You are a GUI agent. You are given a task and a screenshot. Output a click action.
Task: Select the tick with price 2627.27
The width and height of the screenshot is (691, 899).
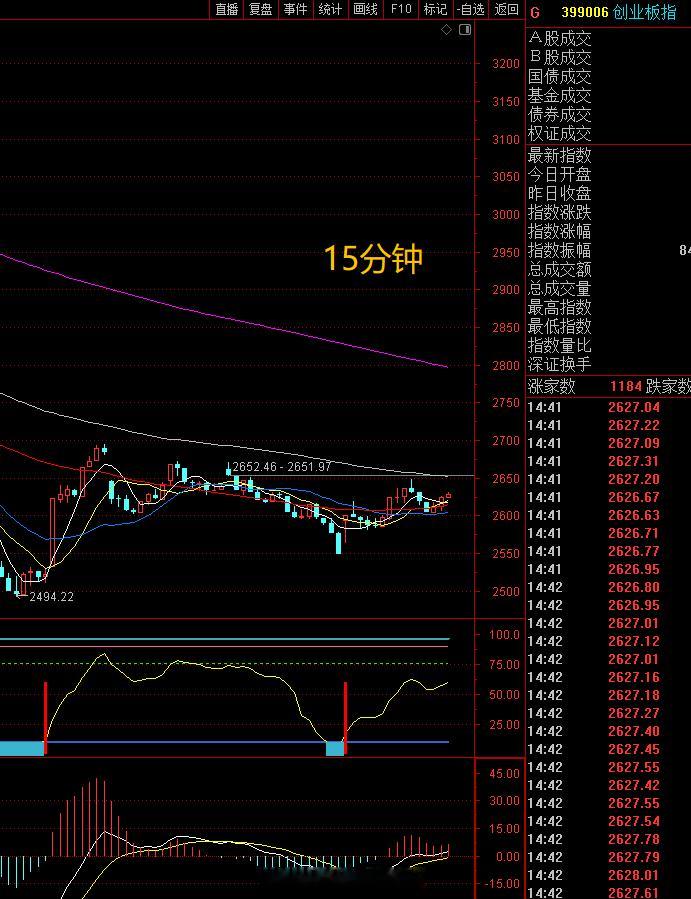(609, 713)
